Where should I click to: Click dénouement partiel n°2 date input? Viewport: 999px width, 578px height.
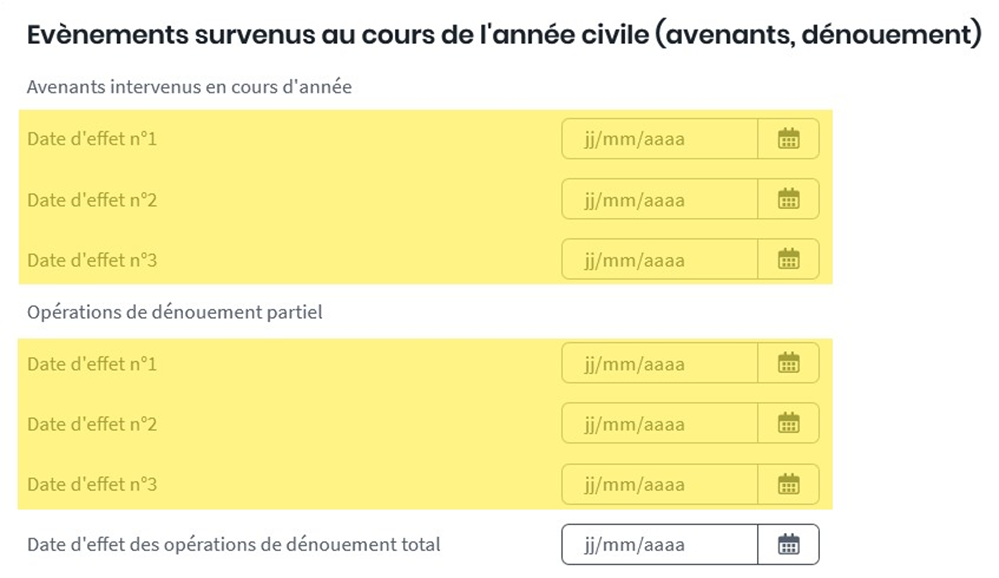click(660, 424)
